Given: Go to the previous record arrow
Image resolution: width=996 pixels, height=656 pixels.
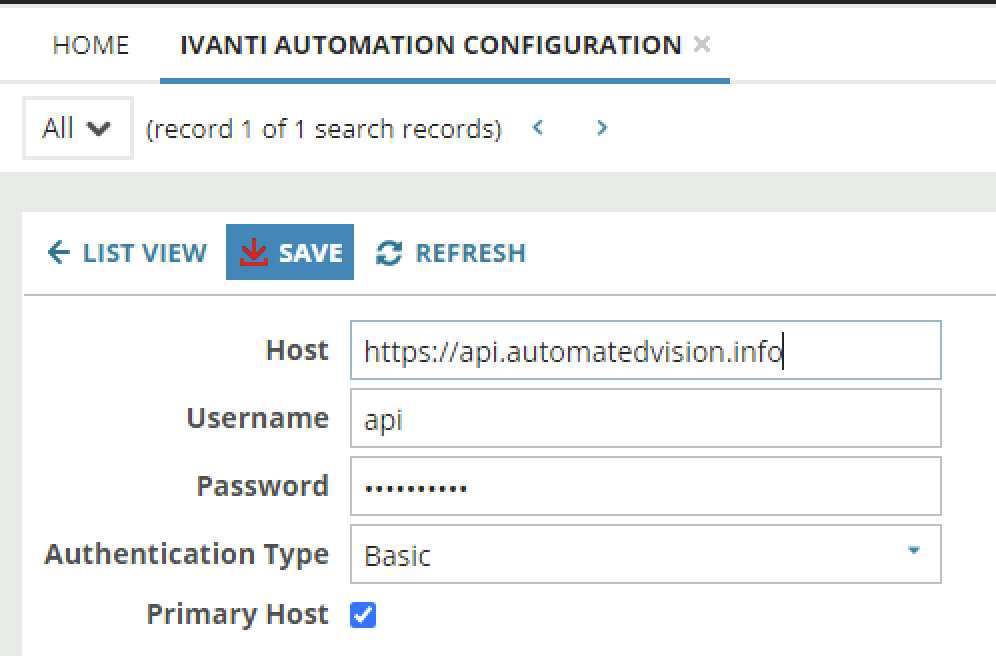Looking at the screenshot, I should [x=538, y=128].
